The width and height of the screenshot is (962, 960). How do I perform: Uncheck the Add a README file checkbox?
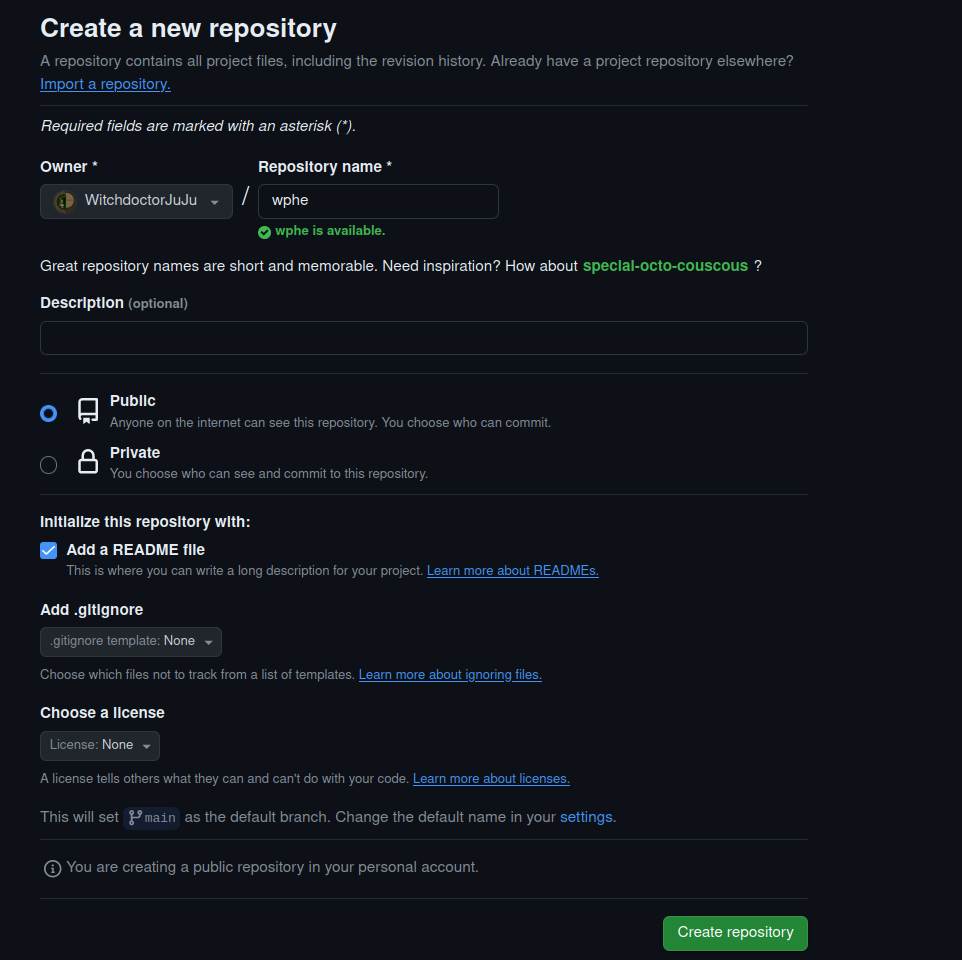point(48,550)
